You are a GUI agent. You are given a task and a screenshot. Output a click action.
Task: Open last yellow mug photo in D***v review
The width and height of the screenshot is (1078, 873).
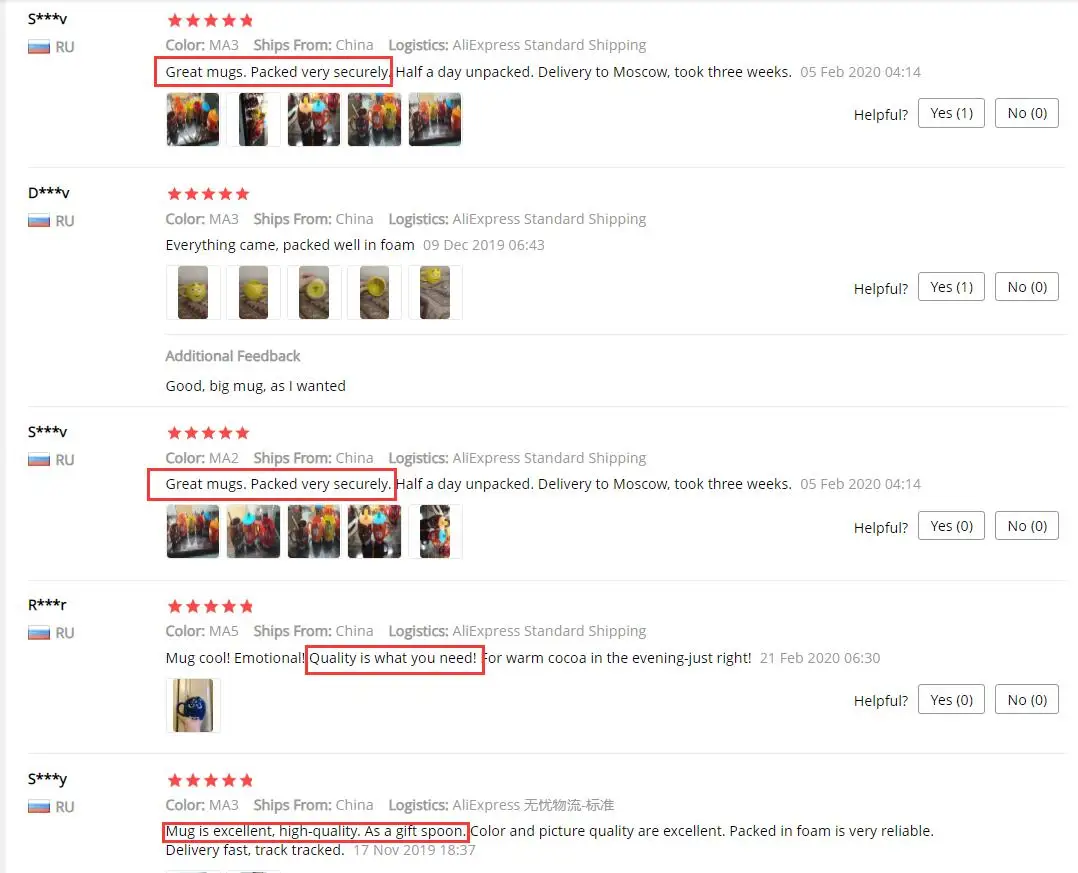point(434,293)
